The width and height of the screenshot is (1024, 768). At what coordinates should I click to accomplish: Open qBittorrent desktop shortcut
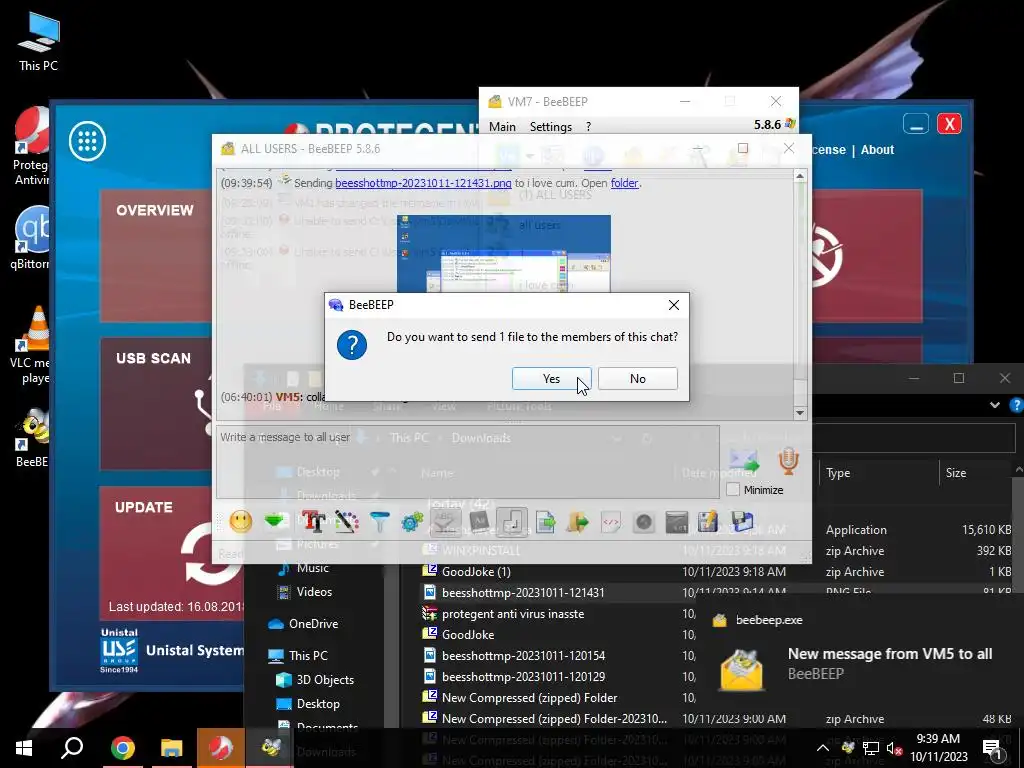[31, 238]
